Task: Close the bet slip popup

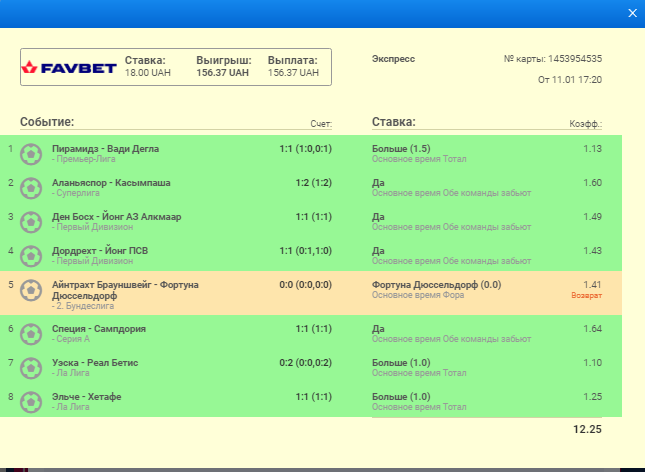Action: pyautogui.click(x=631, y=12)
